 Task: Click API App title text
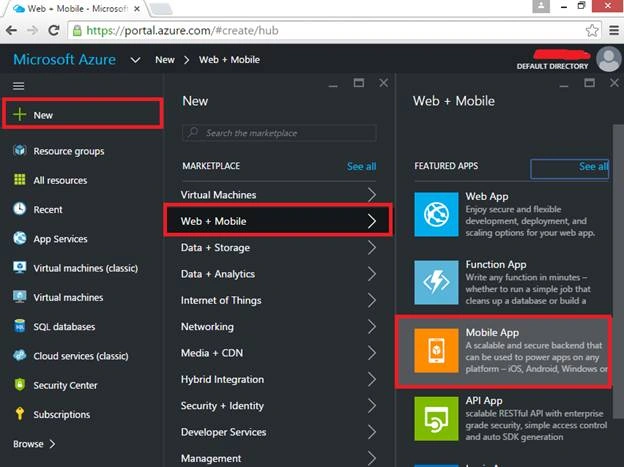484,401
